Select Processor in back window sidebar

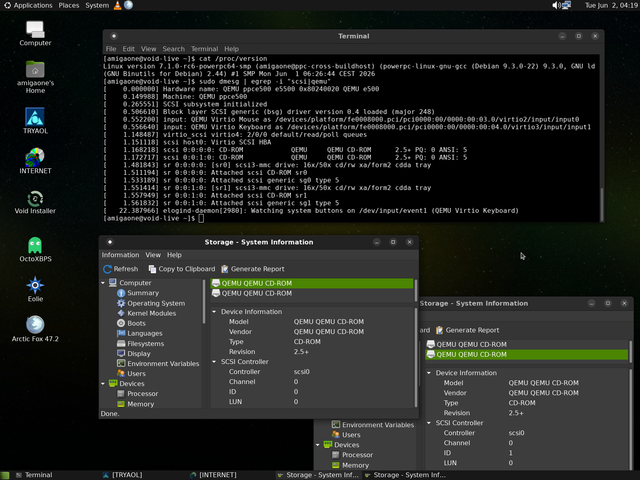click(x=357, y=455)
